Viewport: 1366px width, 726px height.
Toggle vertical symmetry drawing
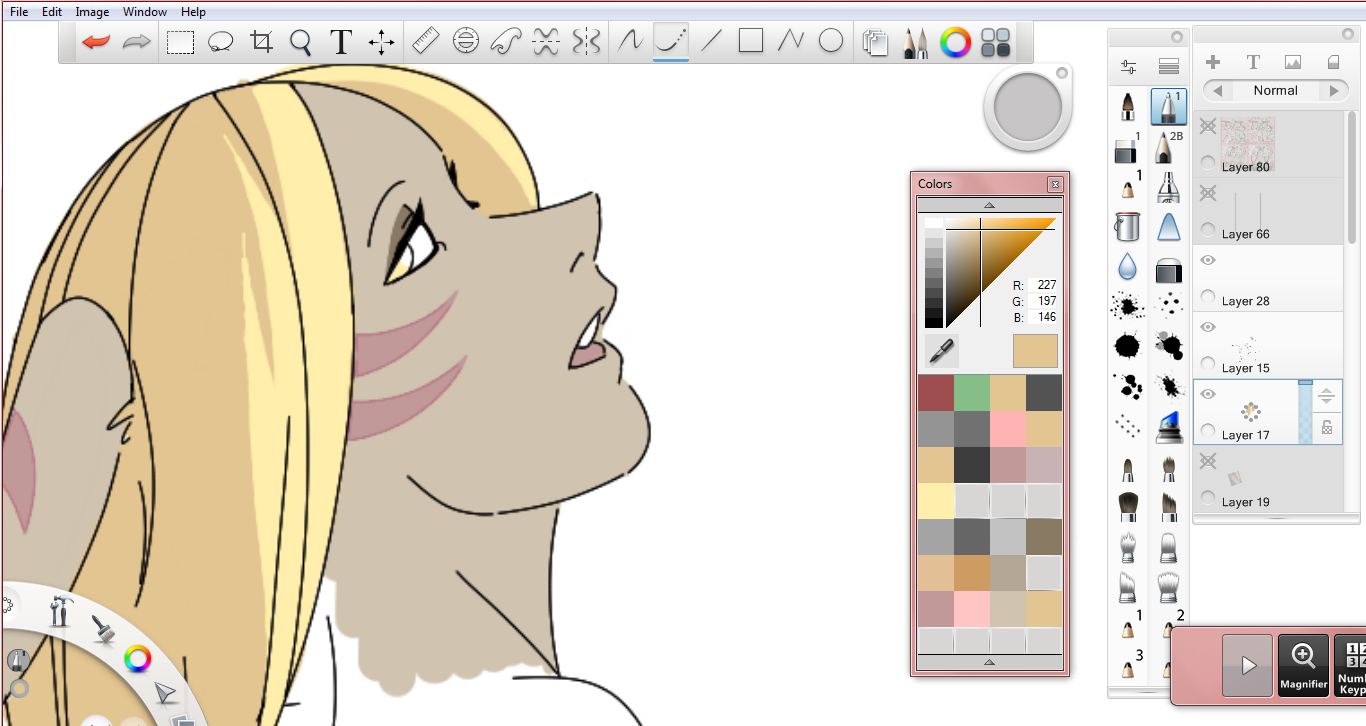pos(586,42)
